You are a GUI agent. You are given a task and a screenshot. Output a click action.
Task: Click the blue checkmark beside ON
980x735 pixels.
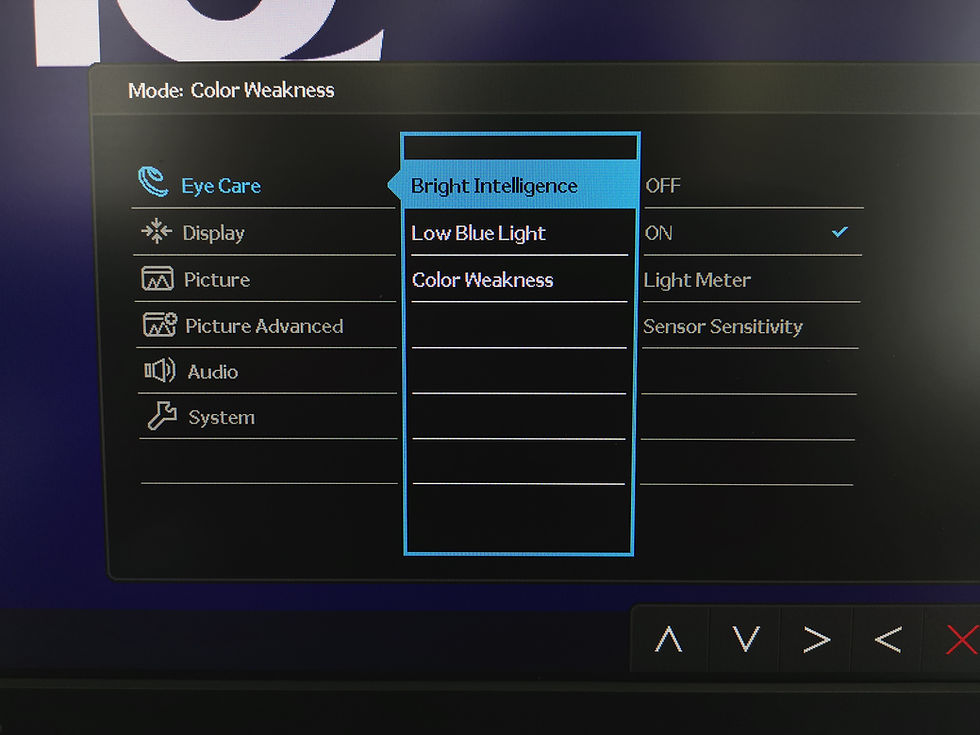(840, 232)
